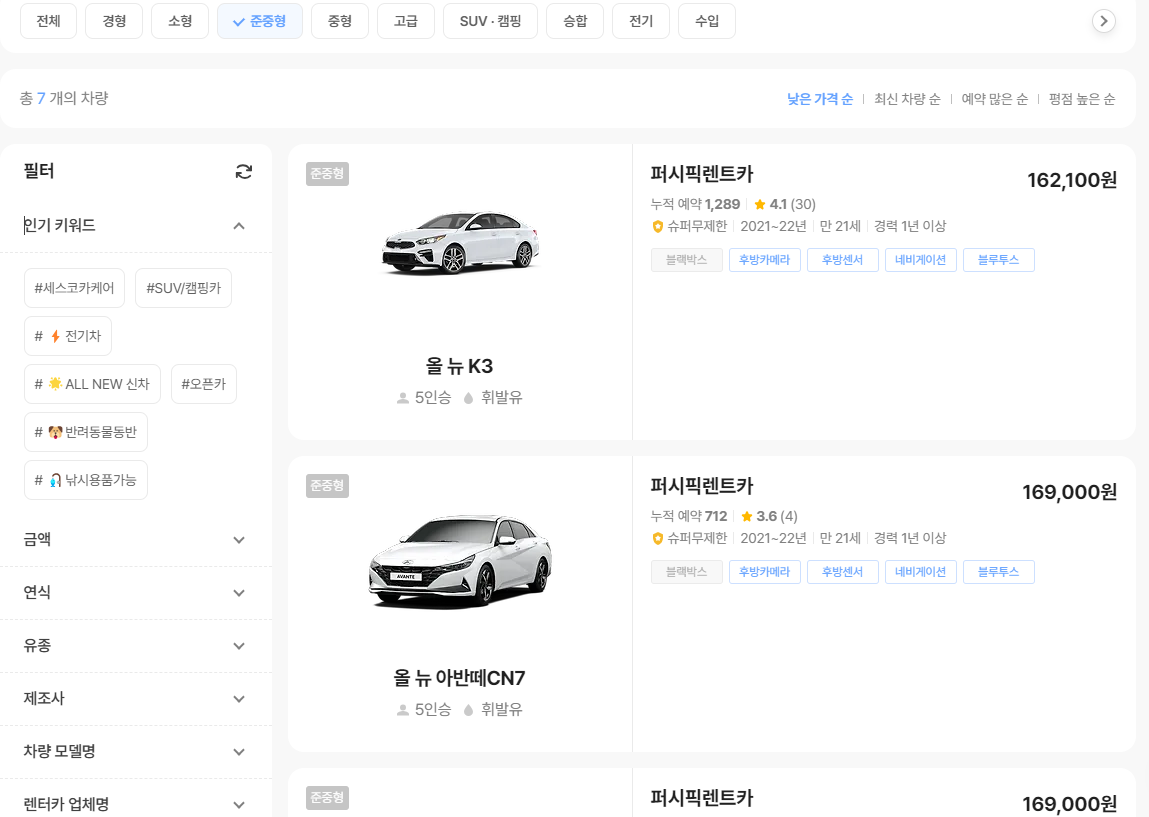Open the 올 뉴 K3 car image
The image size is (1149, 817).
pos(460,243)
